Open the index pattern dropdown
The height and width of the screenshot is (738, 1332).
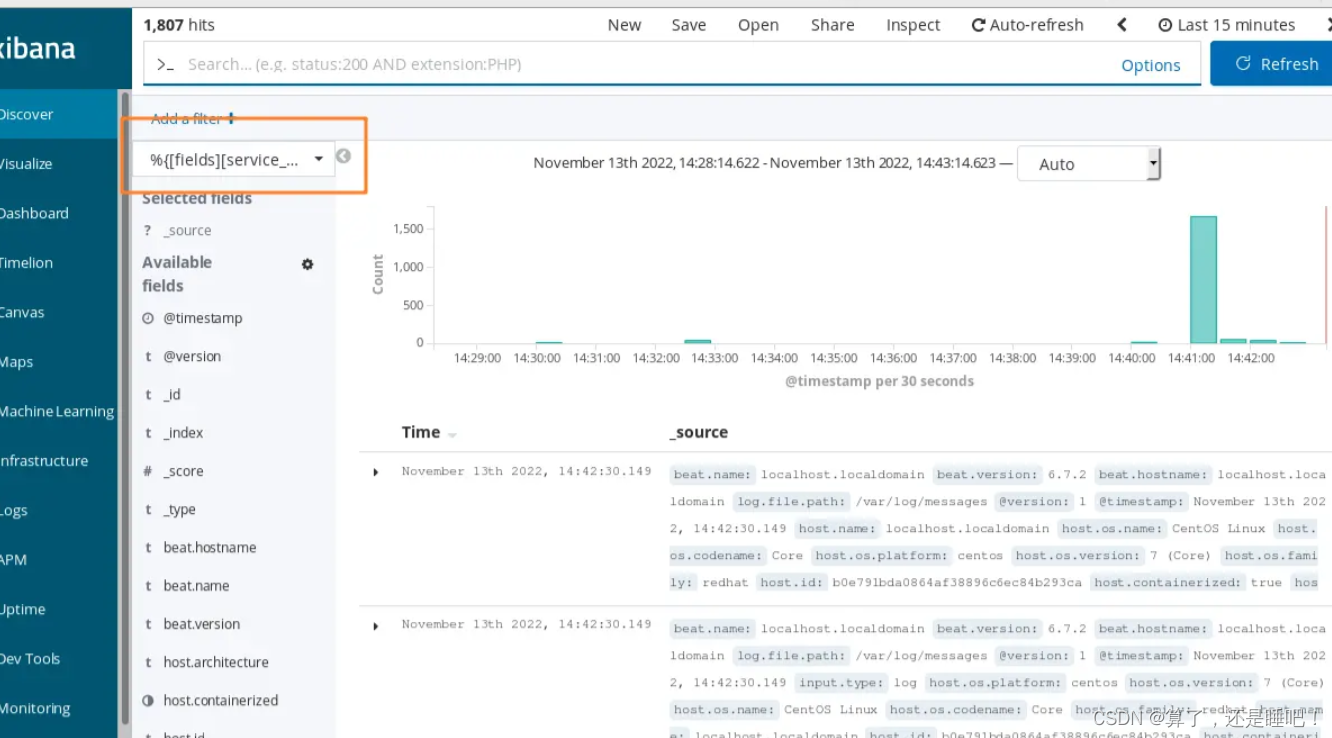(x=233, y=160)
